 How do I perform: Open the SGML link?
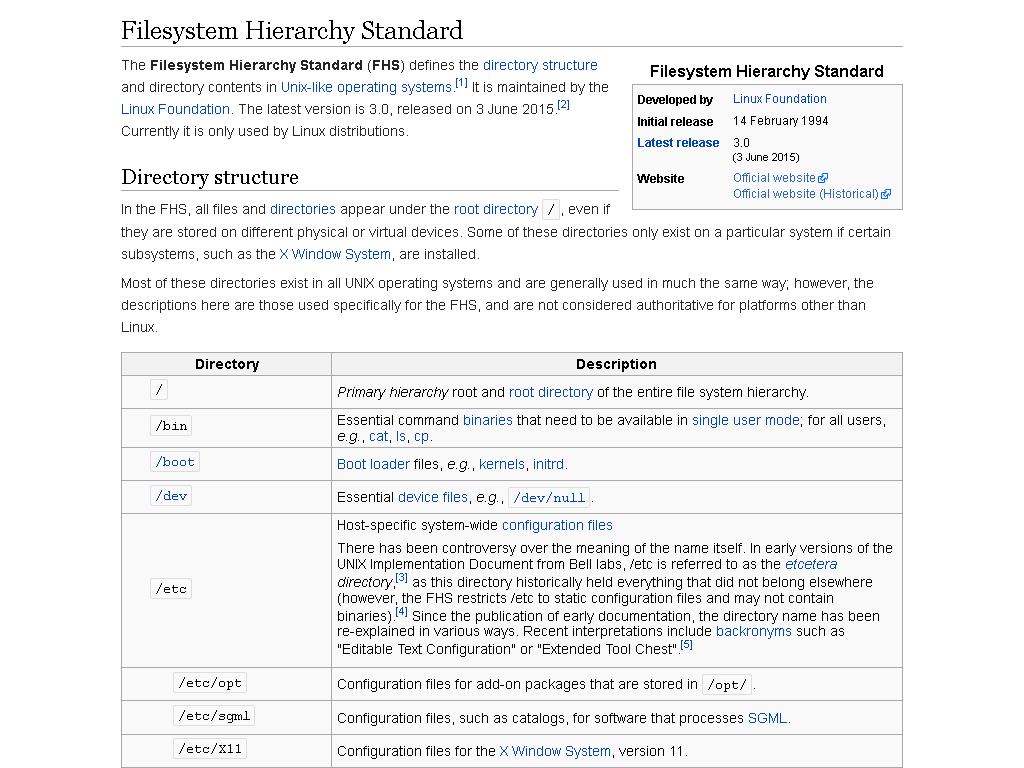[x=767, y=718]
